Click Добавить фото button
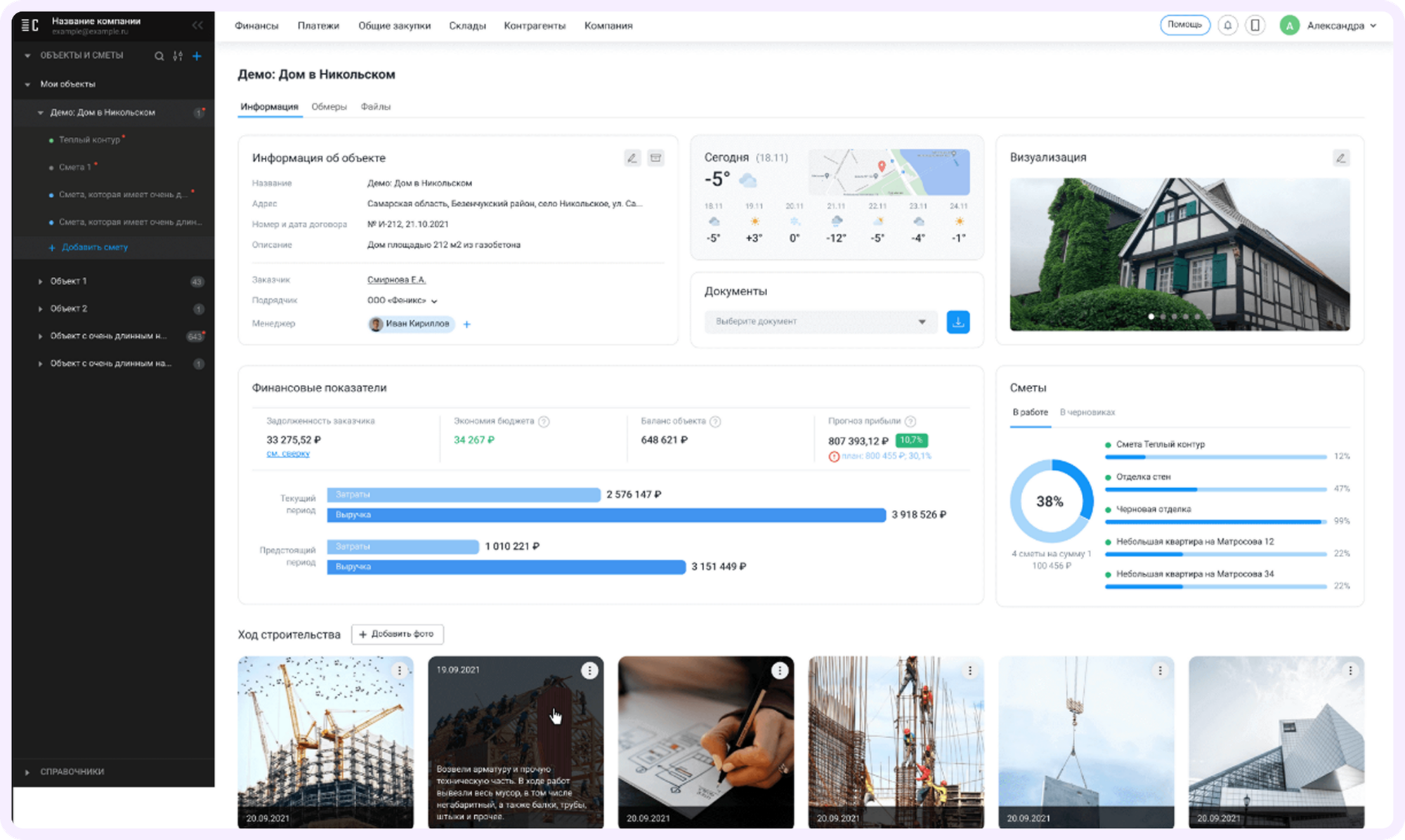 coord(397,634)
